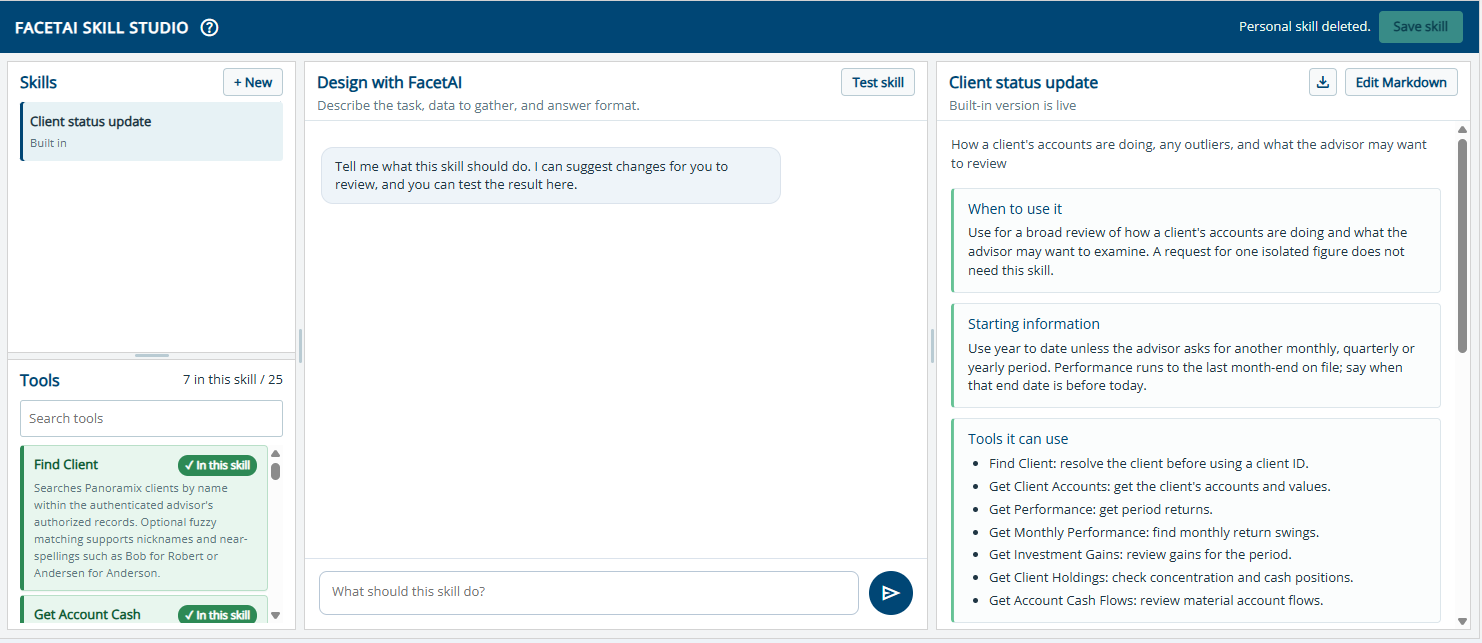This screenshot has width=1482, height=643.
Task: Send message with the paper plane icon
Action: point(891,593)
